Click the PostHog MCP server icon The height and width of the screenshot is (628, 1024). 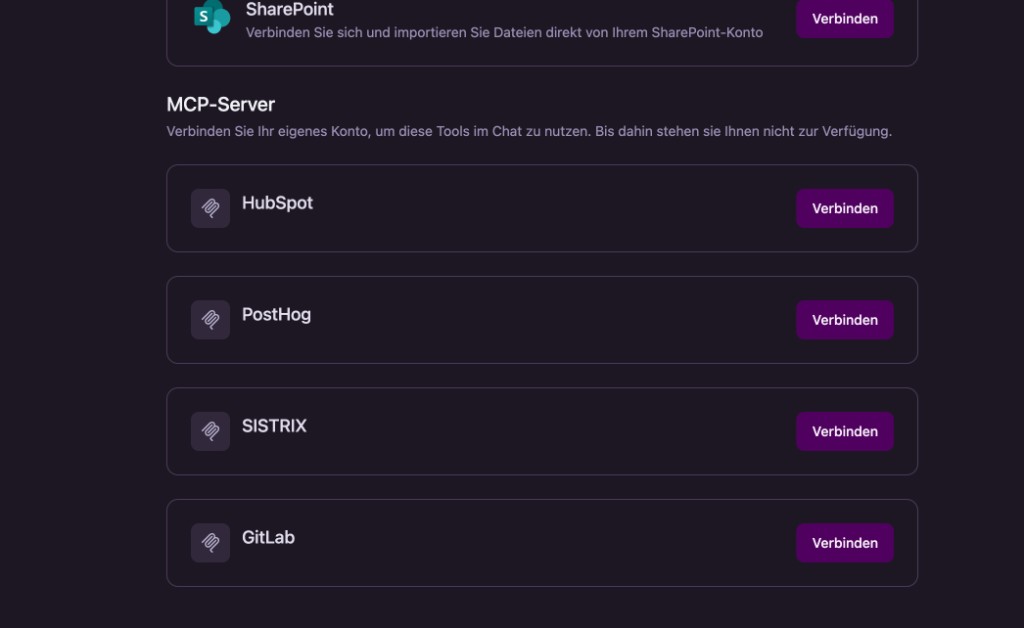coord(210,320)
